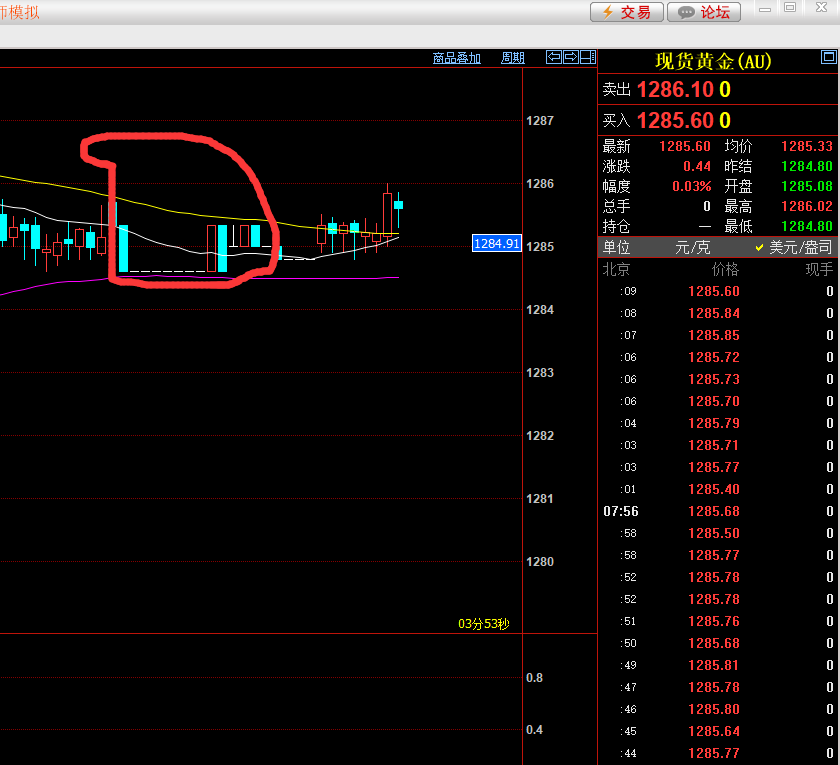Click the blue 1284.91 price marker
840x765 pixels.
click(x=496, y=243)
